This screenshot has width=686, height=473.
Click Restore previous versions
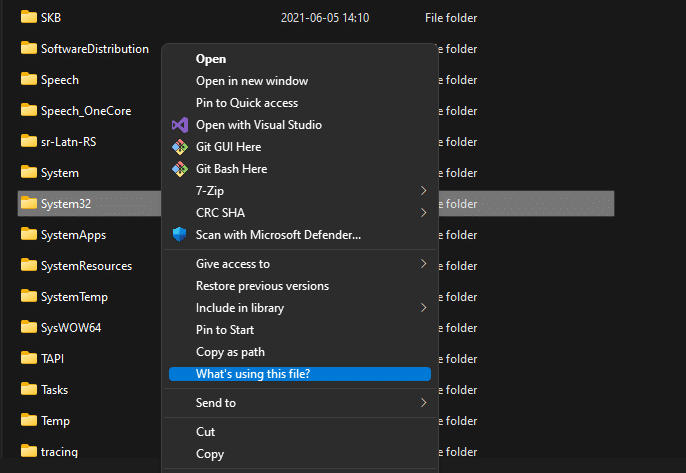pos(262,286)
